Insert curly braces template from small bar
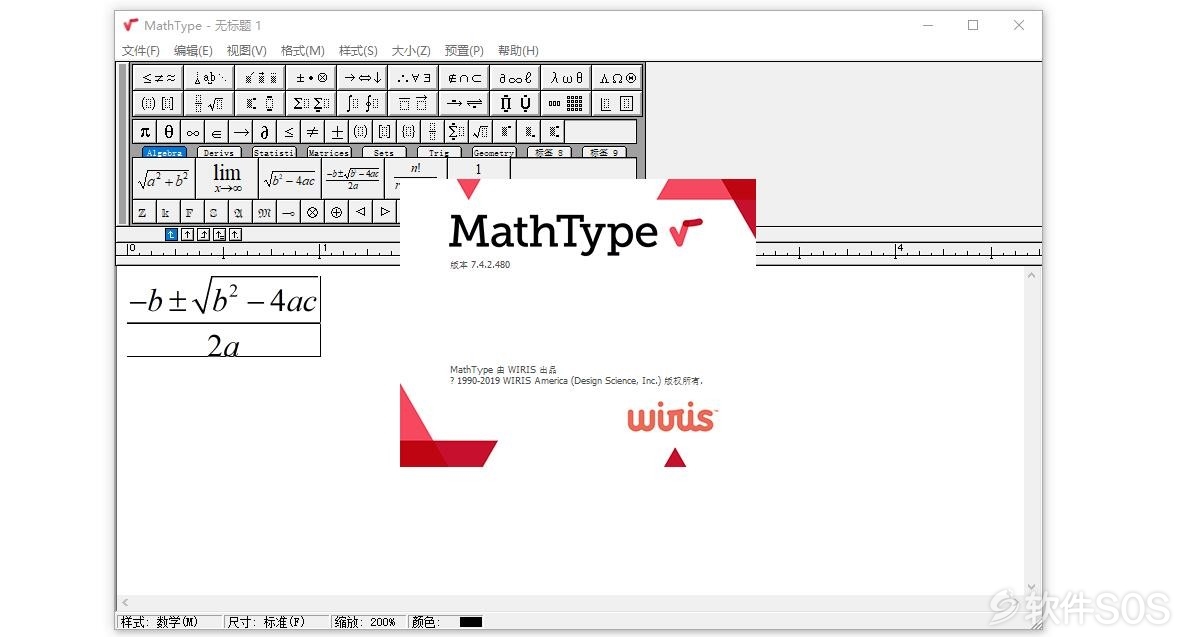 409,132
